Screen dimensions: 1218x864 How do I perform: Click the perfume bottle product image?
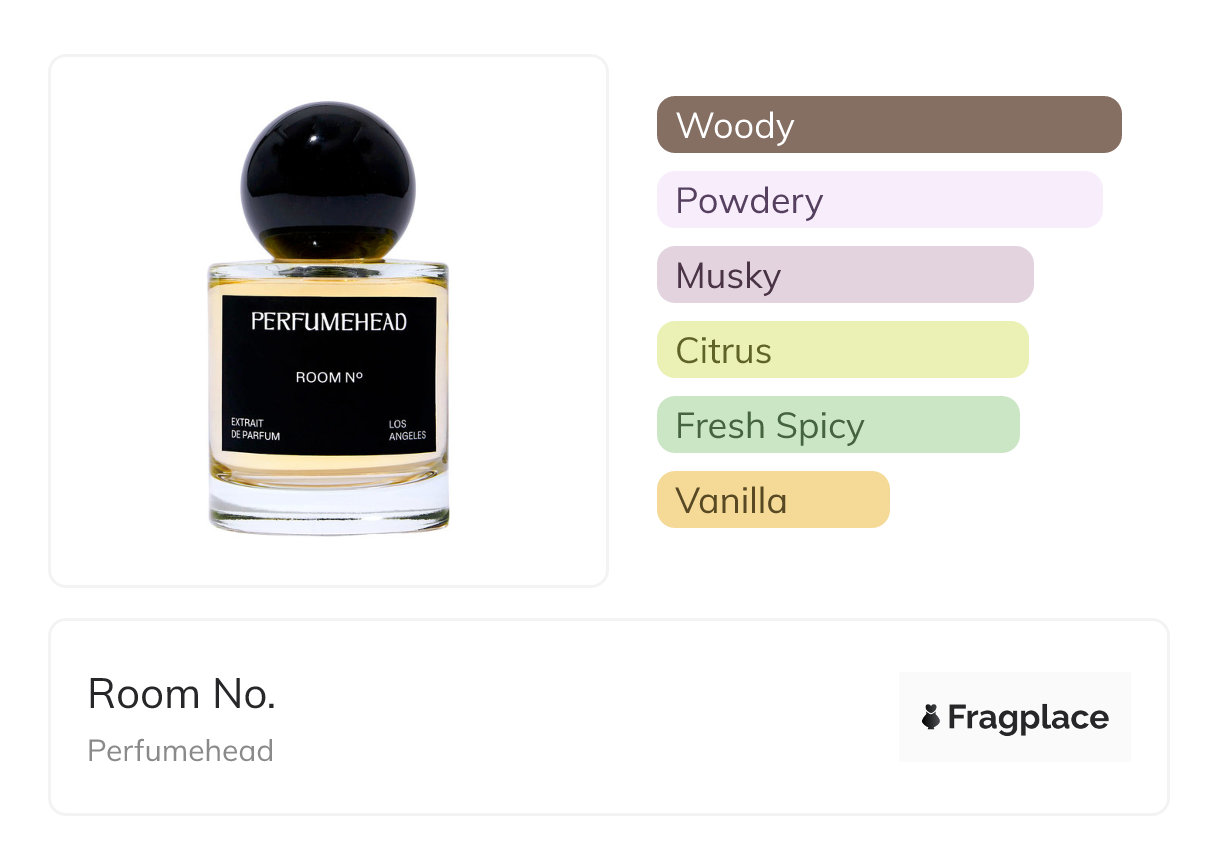pyautogui.click(x=329, y=318)
